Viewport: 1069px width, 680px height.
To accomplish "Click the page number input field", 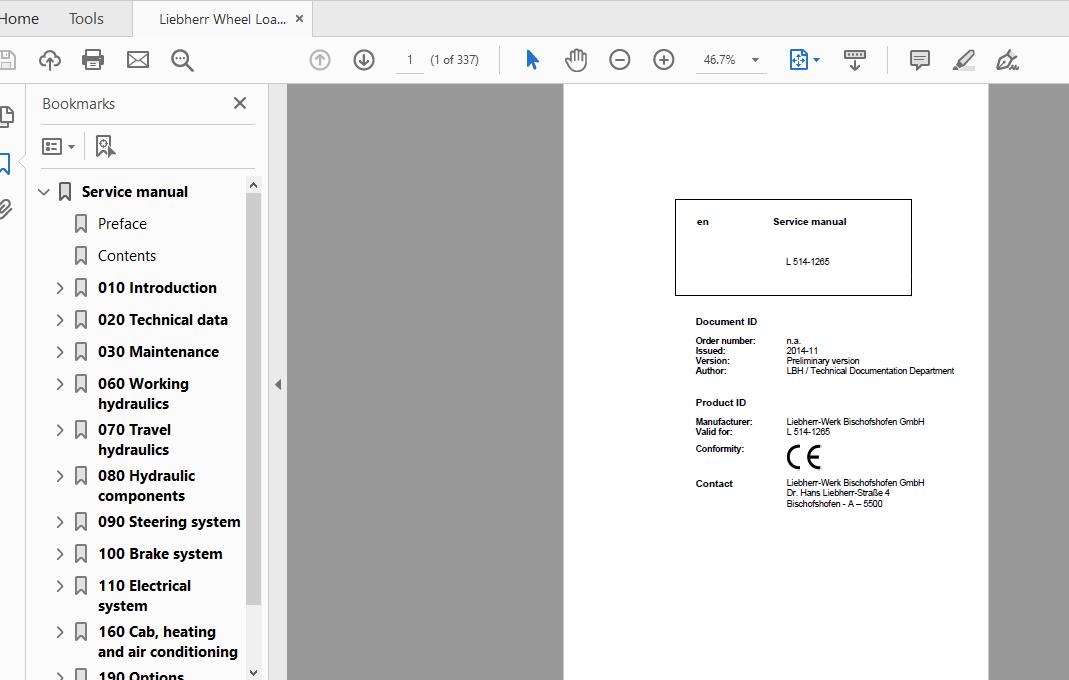I will pyautogui.click(x=410, y=60).
